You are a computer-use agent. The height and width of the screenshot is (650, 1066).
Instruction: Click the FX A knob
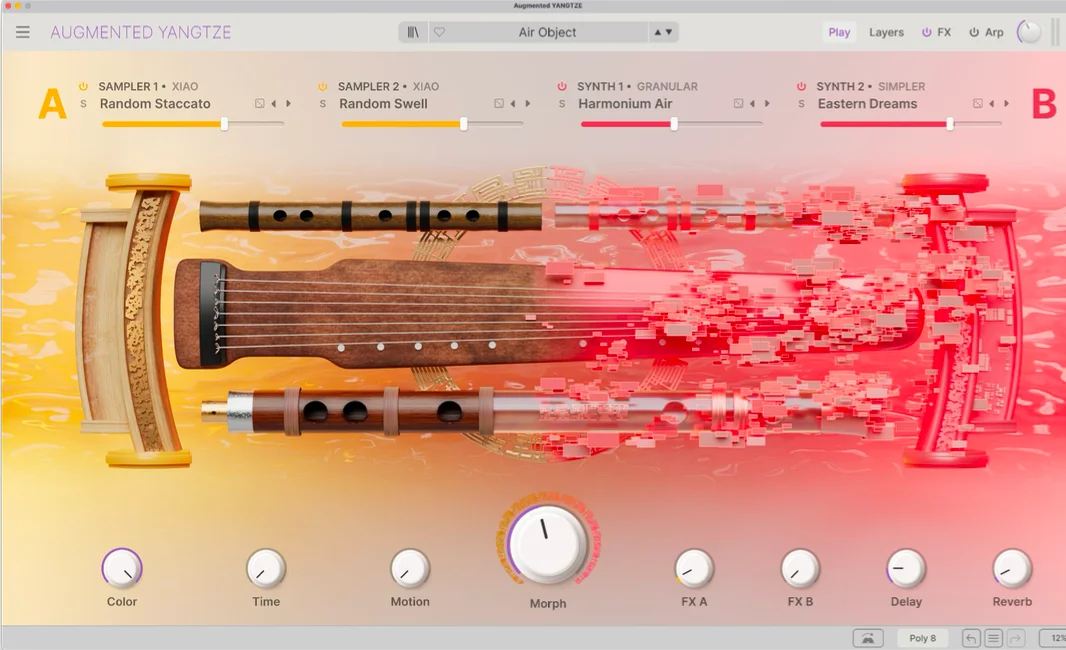tap(694, 568)
